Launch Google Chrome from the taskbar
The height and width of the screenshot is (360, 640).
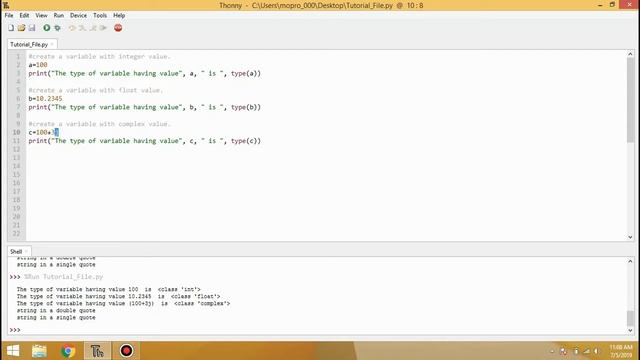[68, 351]
